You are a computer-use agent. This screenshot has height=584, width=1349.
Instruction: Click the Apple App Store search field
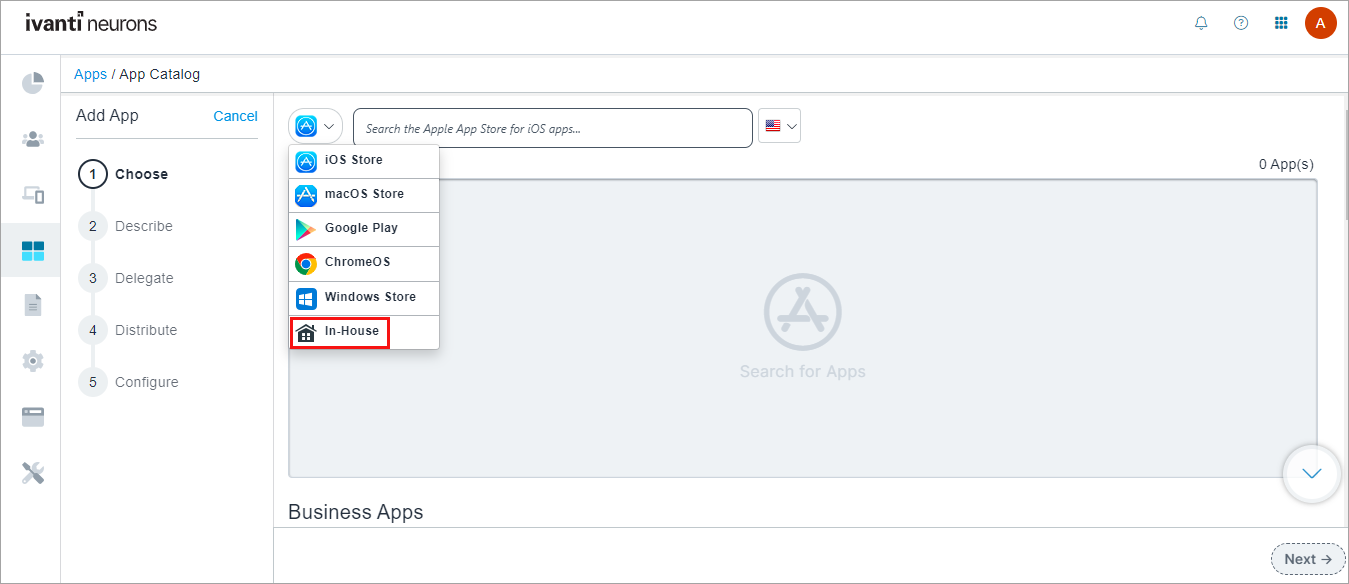tap(552, 128)
